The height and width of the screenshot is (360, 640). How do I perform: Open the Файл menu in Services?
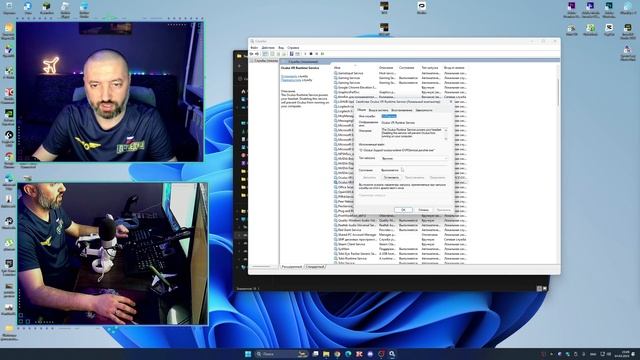pos(254,48)
